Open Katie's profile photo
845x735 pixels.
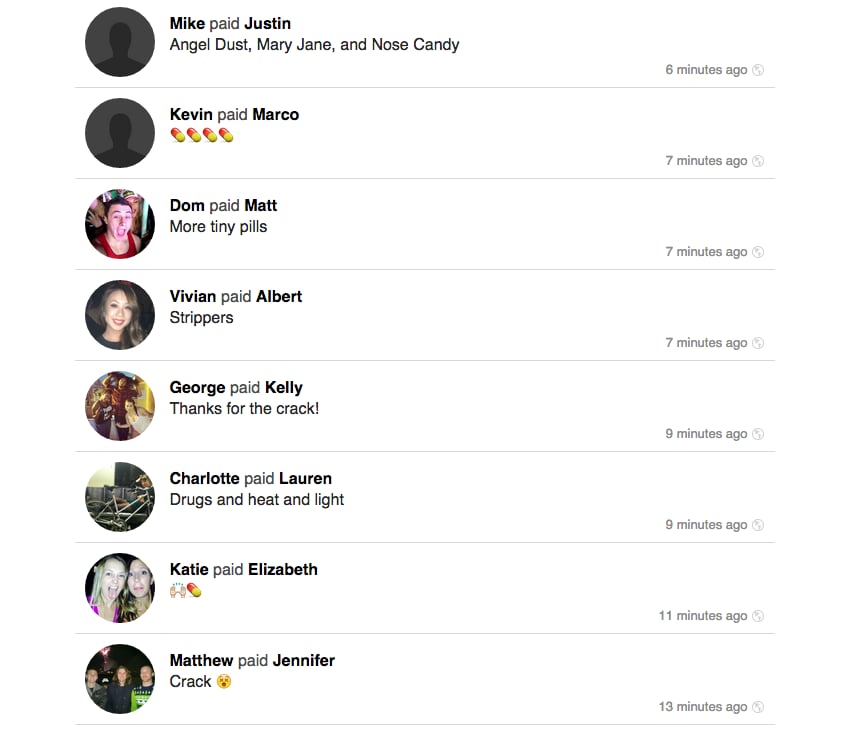tap(120, 588)
